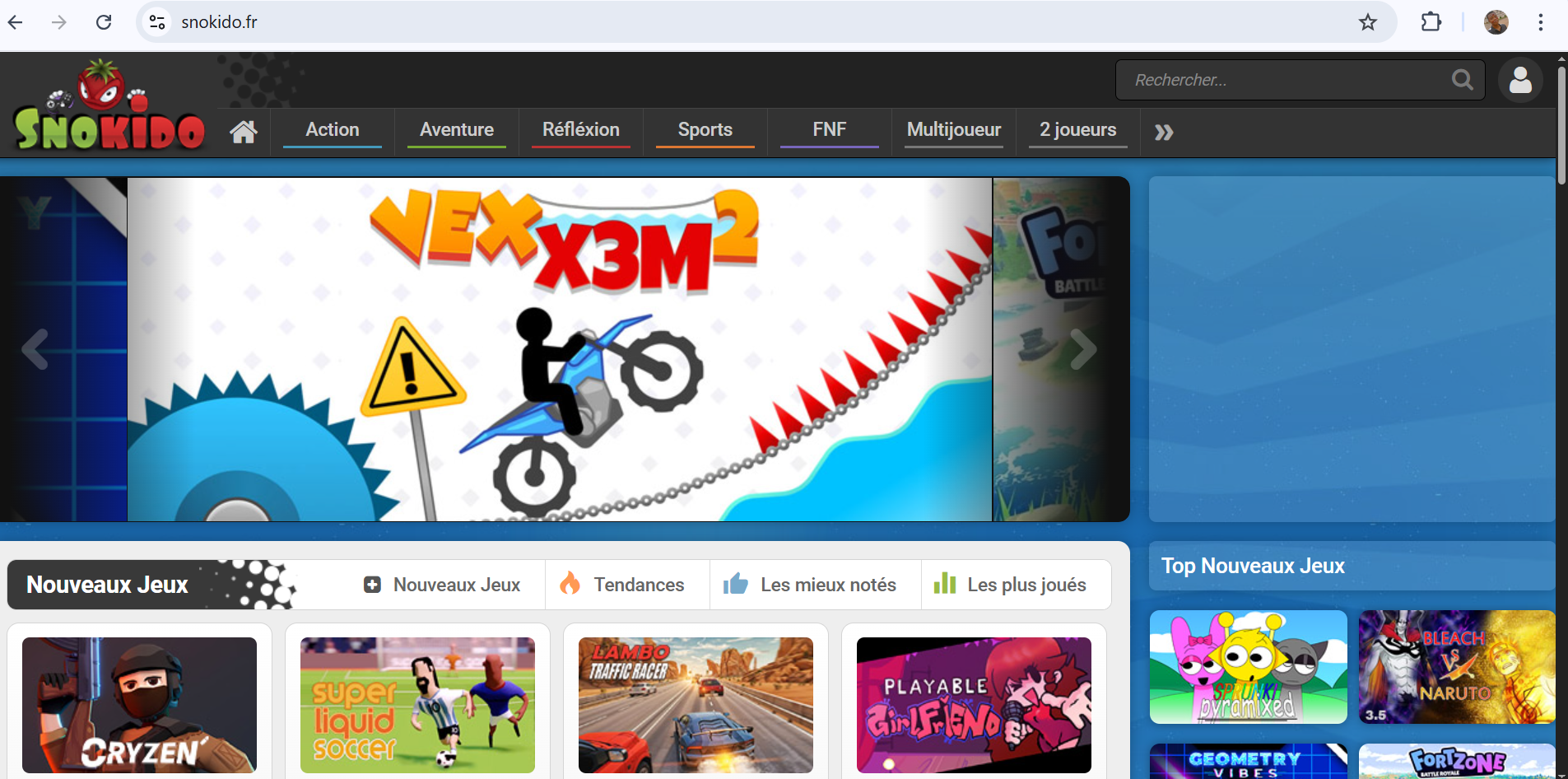The image size is (1568, 779).
Task: Open the FNF category
Action: (830, 130)
